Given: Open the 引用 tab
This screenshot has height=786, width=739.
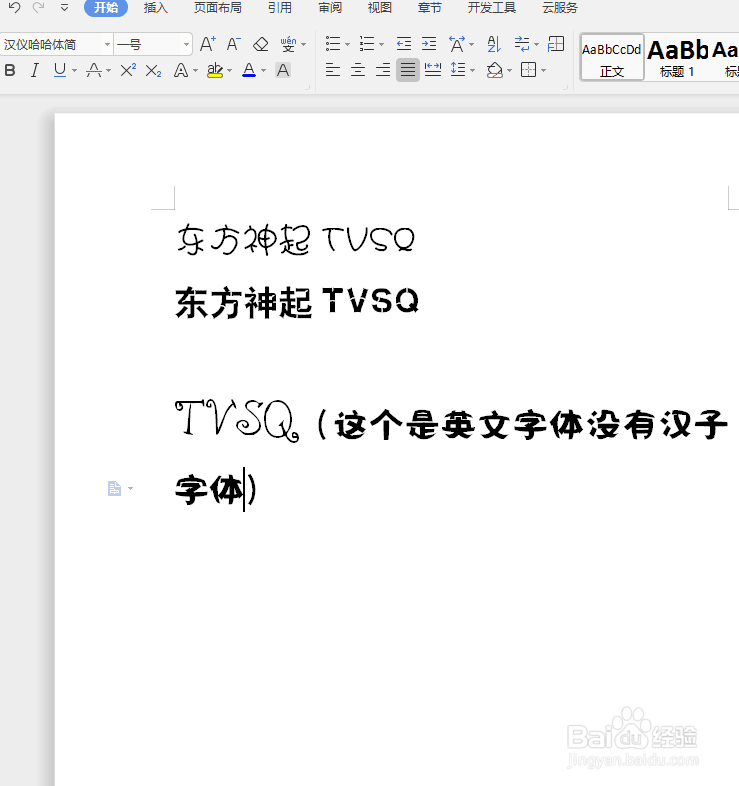Looking at the screenshot, I should tap(280, 8).
